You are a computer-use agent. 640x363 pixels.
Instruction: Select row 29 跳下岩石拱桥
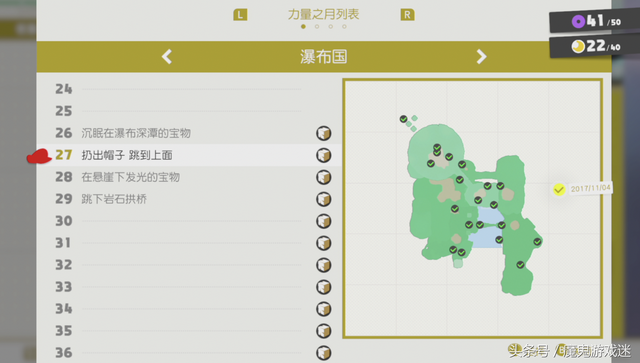(x=189, y=199)
